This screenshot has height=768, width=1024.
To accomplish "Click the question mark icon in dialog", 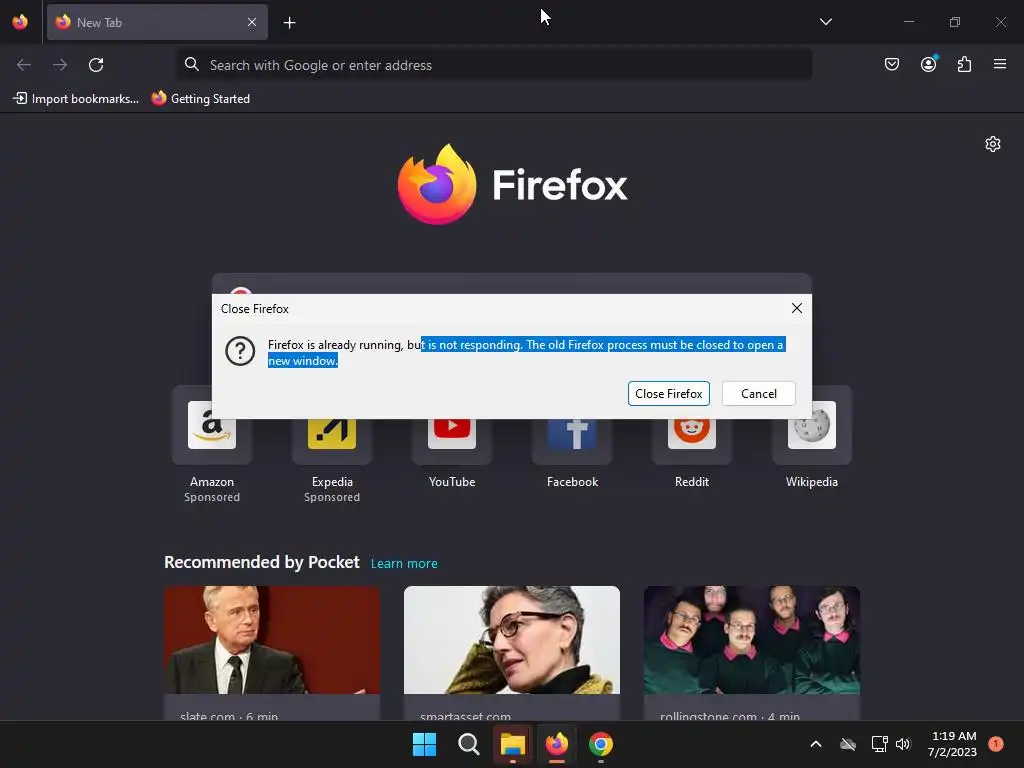I will pos(240,351).
